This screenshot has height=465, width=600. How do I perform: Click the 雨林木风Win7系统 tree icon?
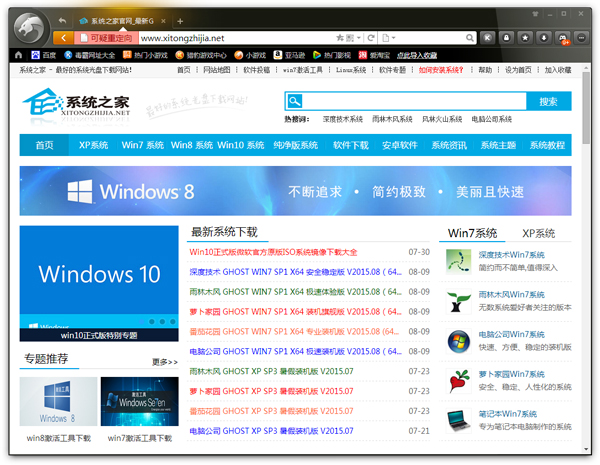[458, 302]
